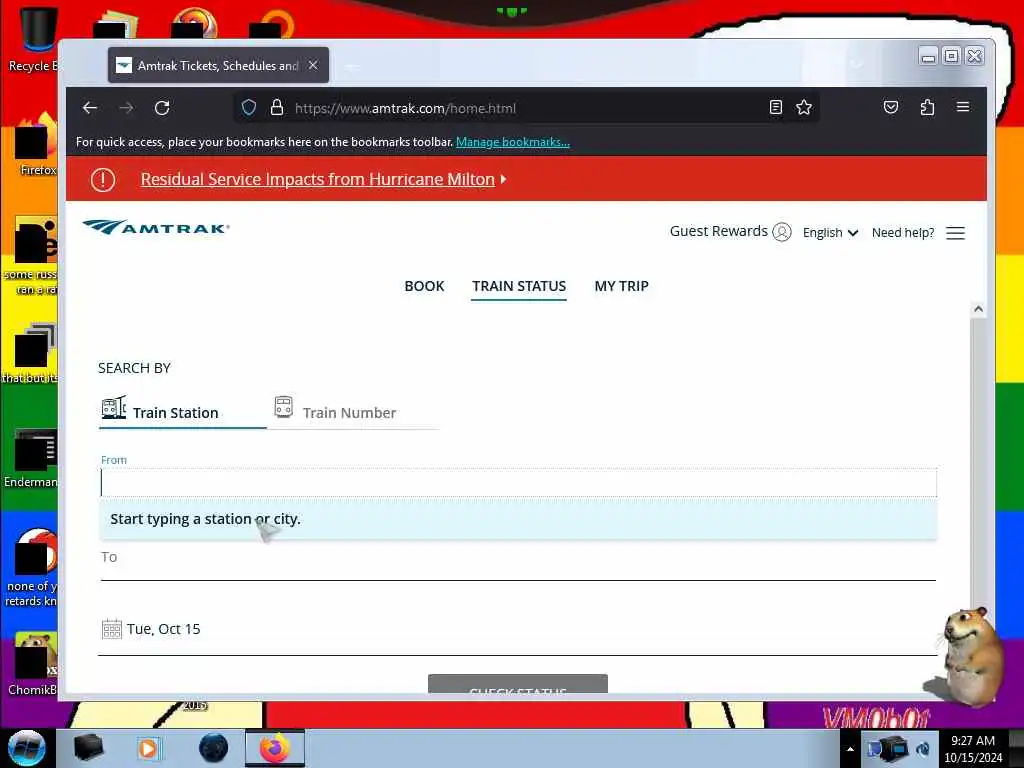Select the Amtrak Tickets, Schedules tab
The image size is (1024, 768).
pyautogui.click(x=218, y=65)
